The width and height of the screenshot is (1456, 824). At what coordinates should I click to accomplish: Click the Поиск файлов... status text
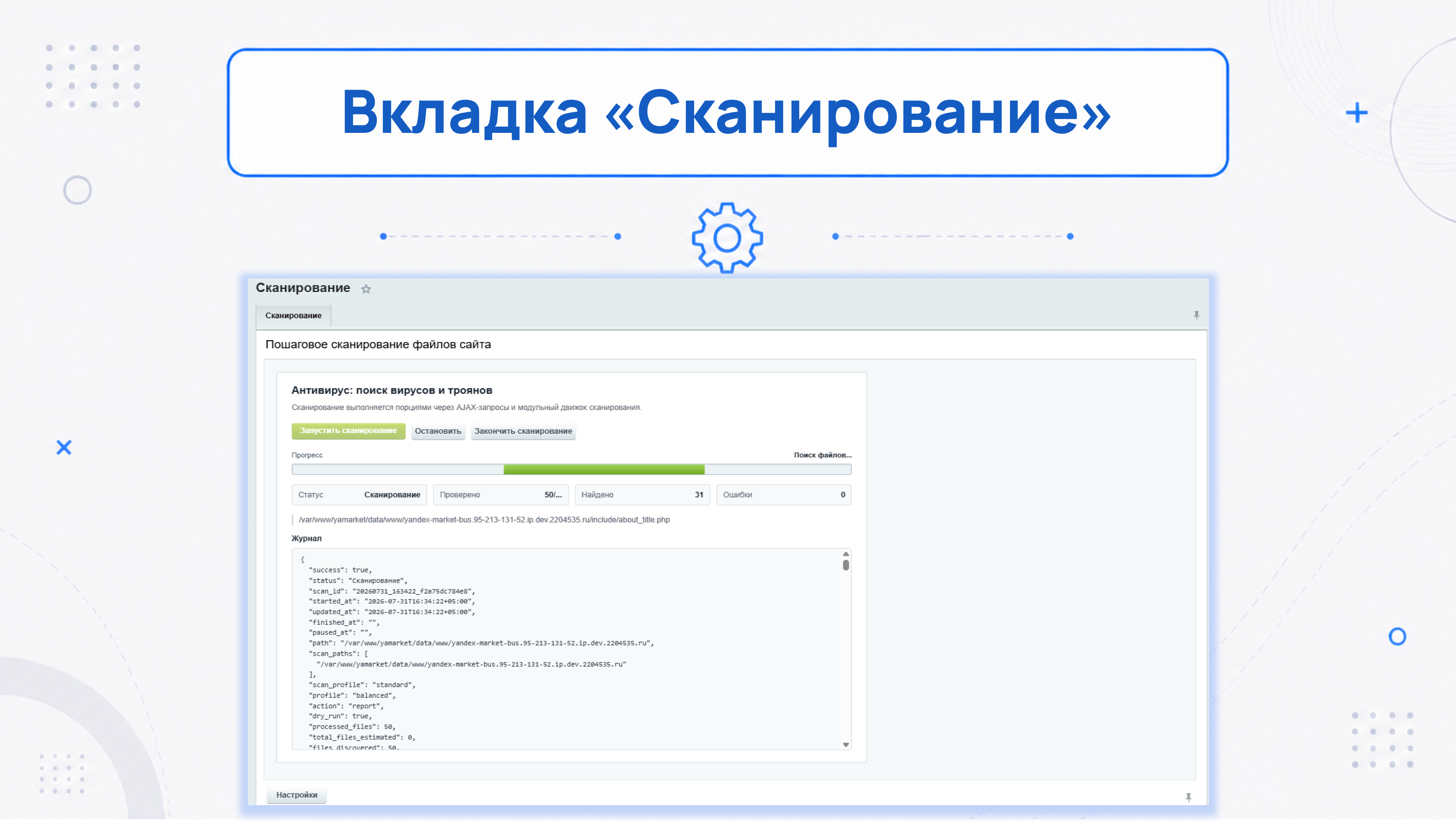point(822,455)
